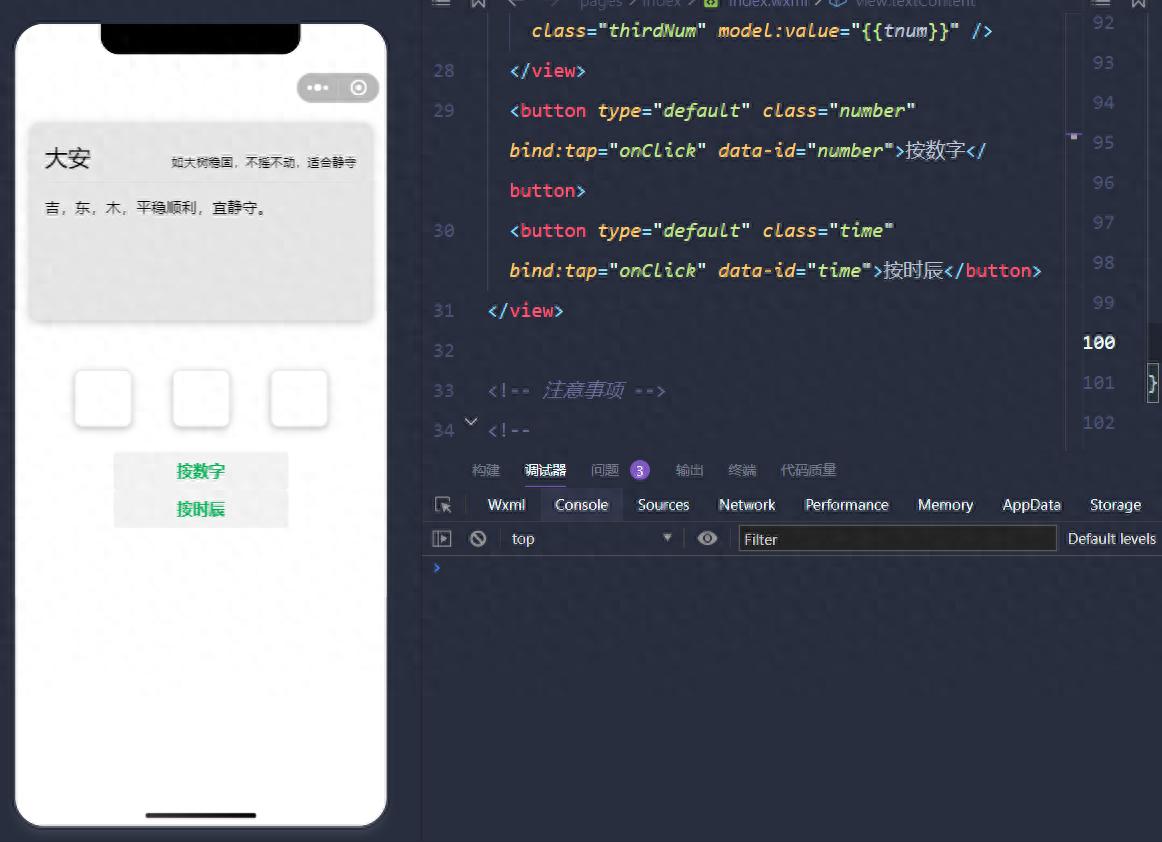Screen dimensions: 1162x842
Task: Click the middle number input box
Action: [201, 399]
